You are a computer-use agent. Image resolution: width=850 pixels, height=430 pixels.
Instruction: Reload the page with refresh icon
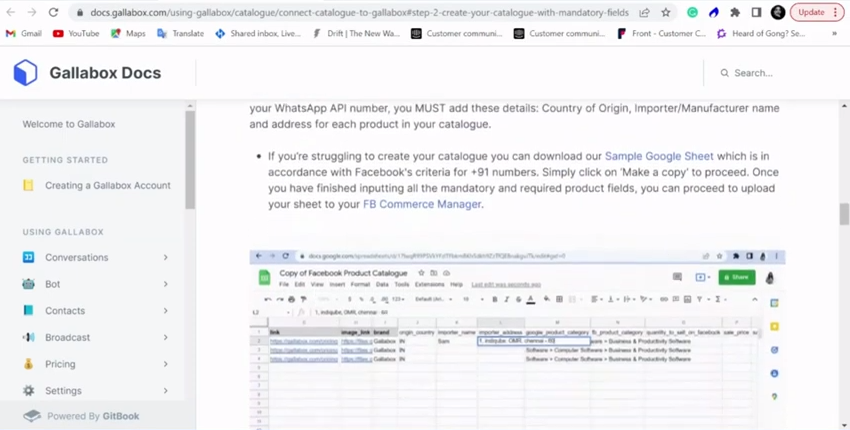tap(53, 12)
